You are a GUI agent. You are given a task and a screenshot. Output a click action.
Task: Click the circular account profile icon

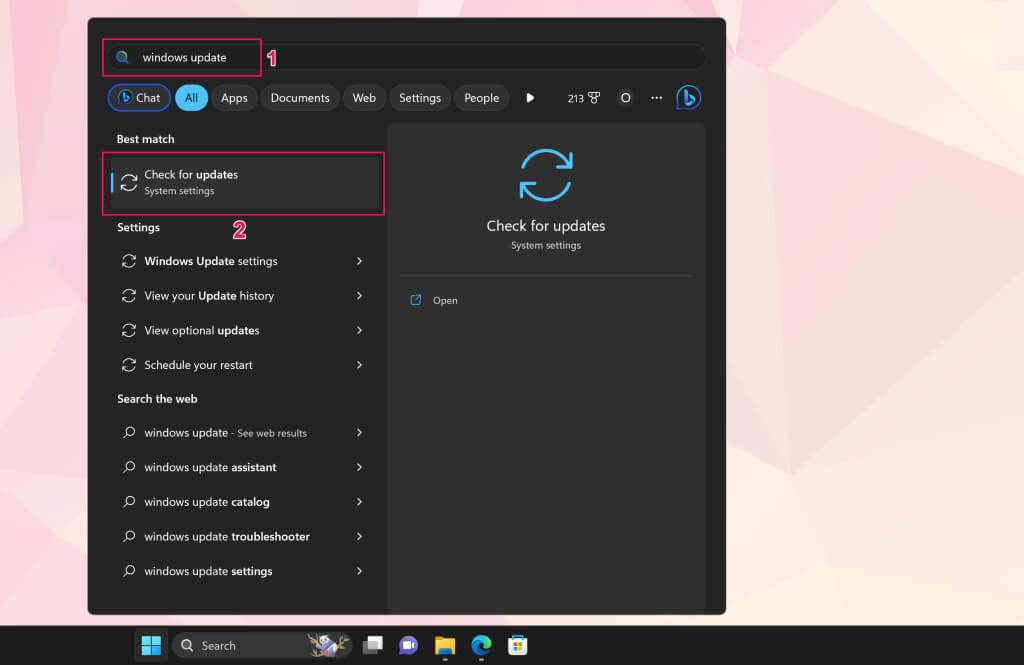click(x=625, y=98)
